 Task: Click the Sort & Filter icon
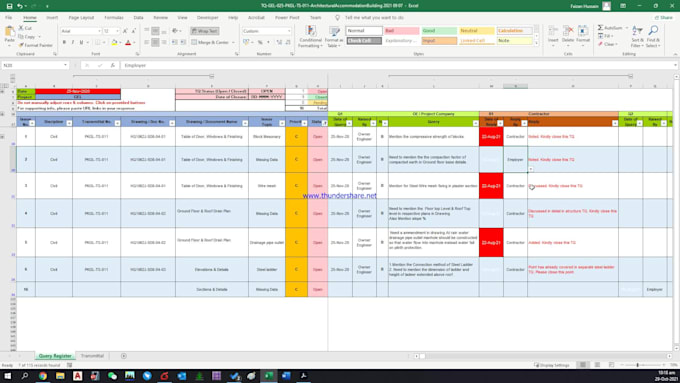pos(637,36)
